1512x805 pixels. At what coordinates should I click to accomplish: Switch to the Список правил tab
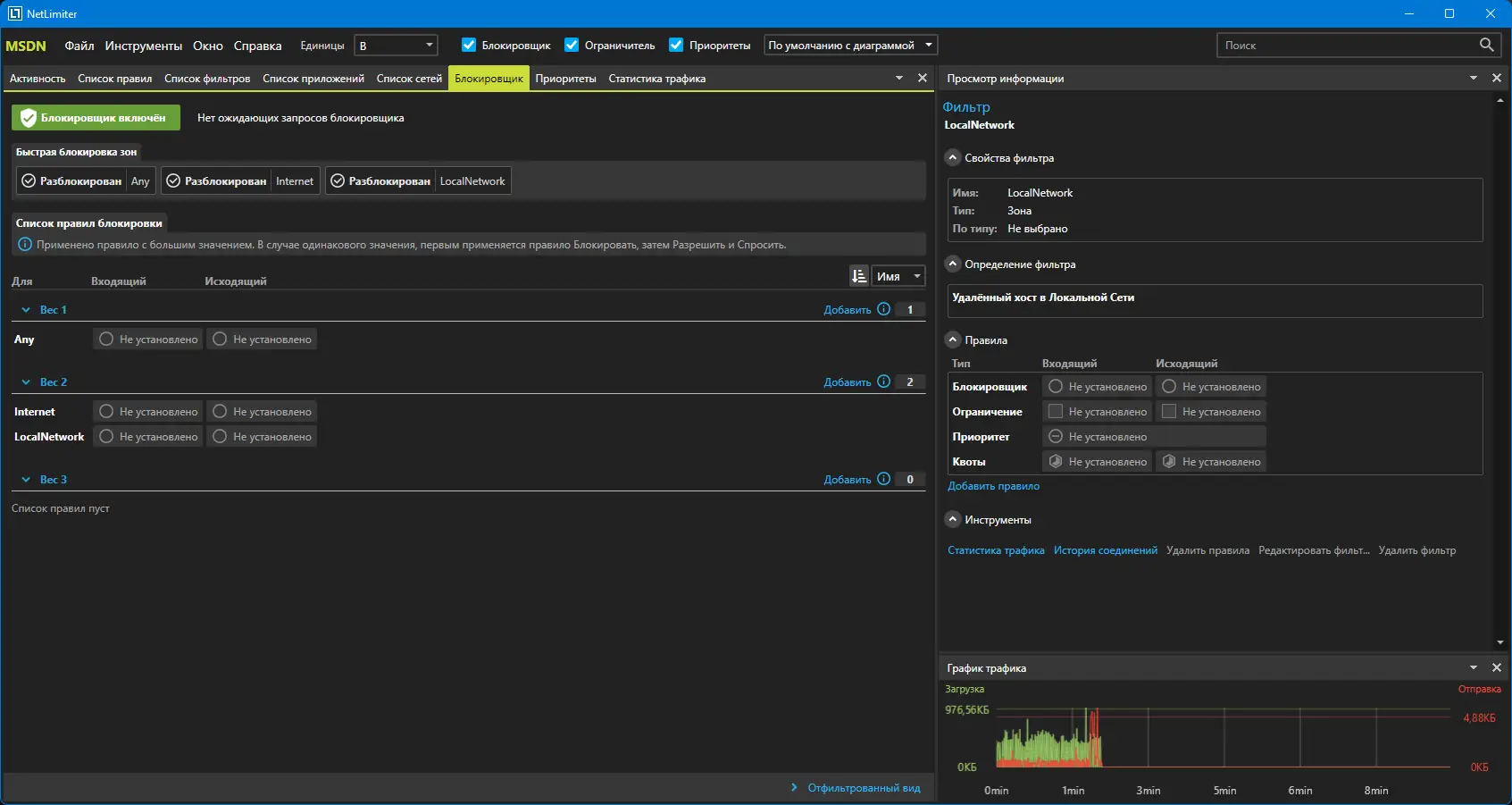point(114,79)
